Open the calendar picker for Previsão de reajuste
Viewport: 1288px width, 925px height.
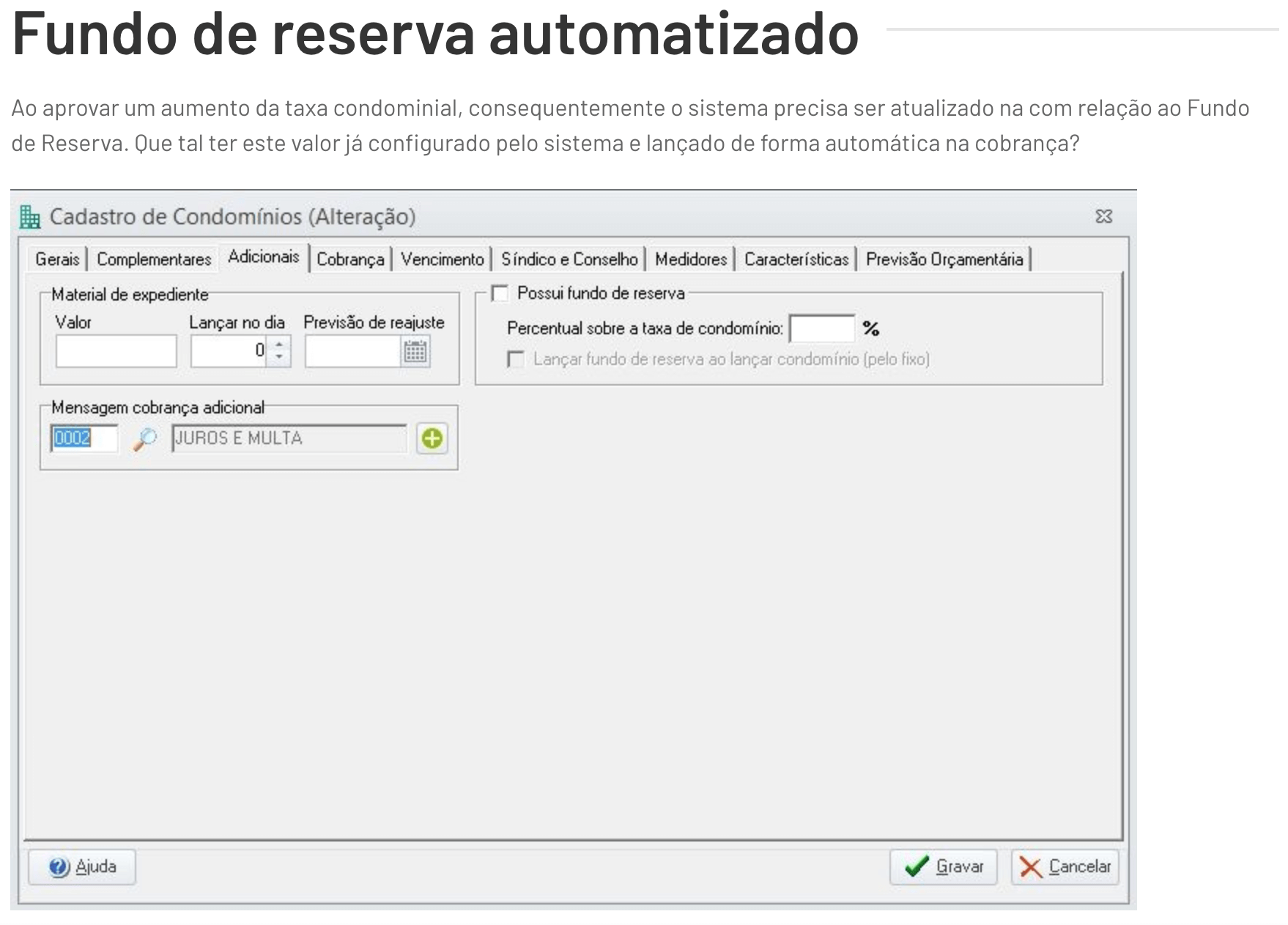click(415, 351)
